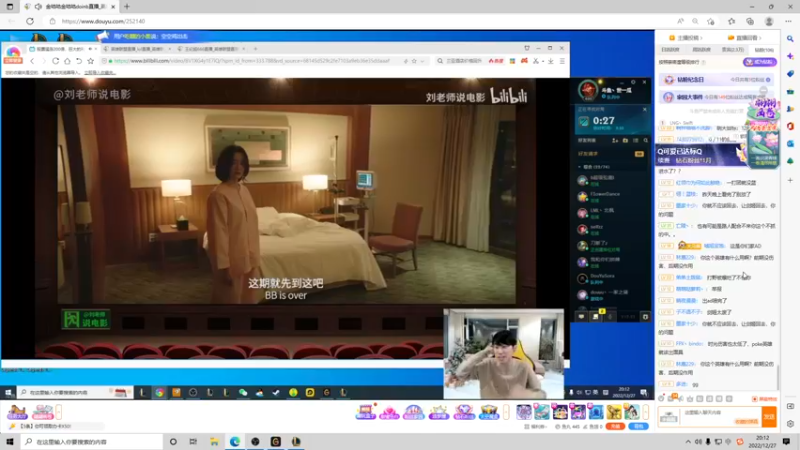The image size is (800, 450).
Task: Send the chat message with 发送
Action: pyautogui.click(x=769, y=417)
